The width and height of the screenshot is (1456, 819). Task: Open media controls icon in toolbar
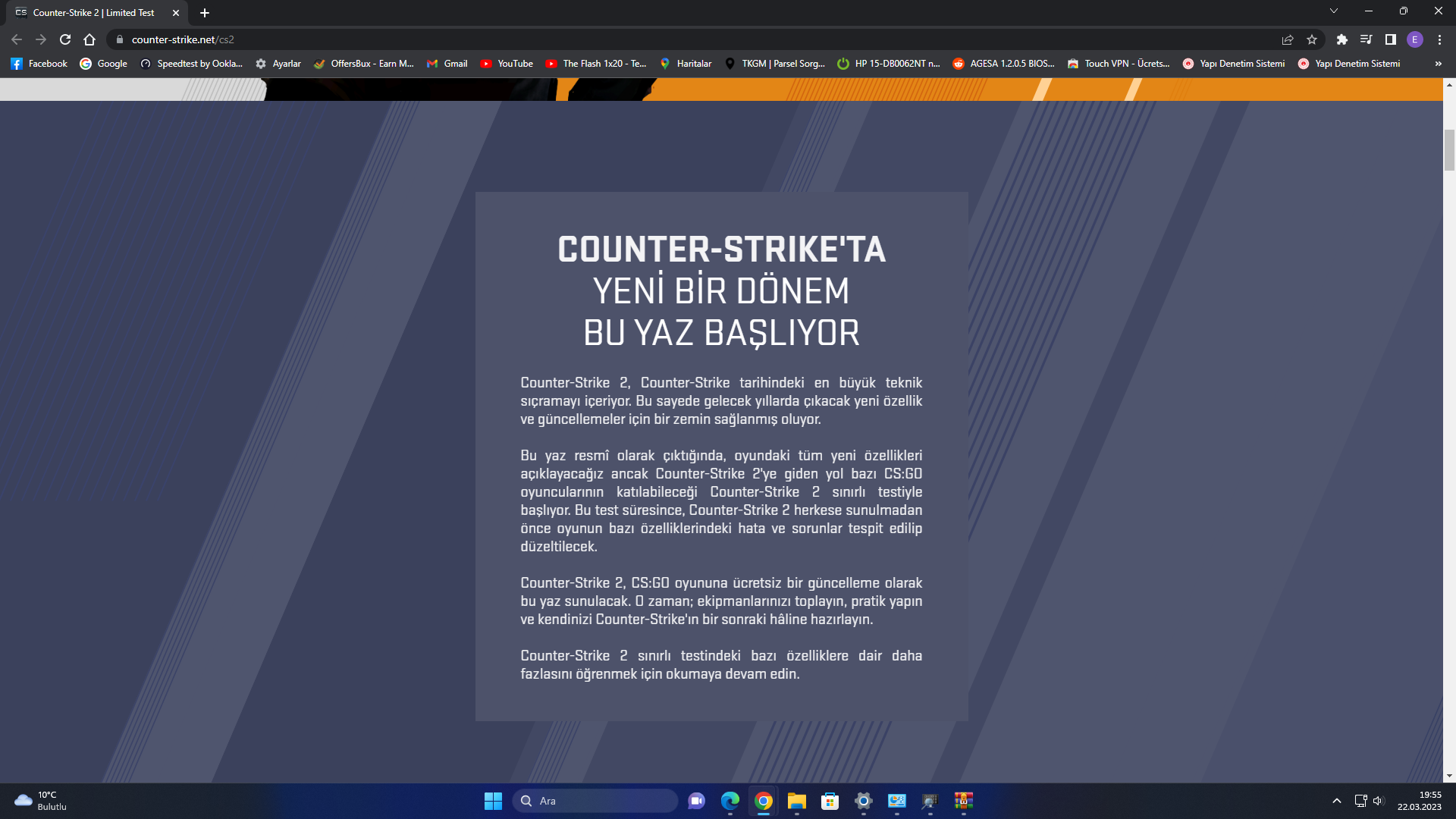1366,39
